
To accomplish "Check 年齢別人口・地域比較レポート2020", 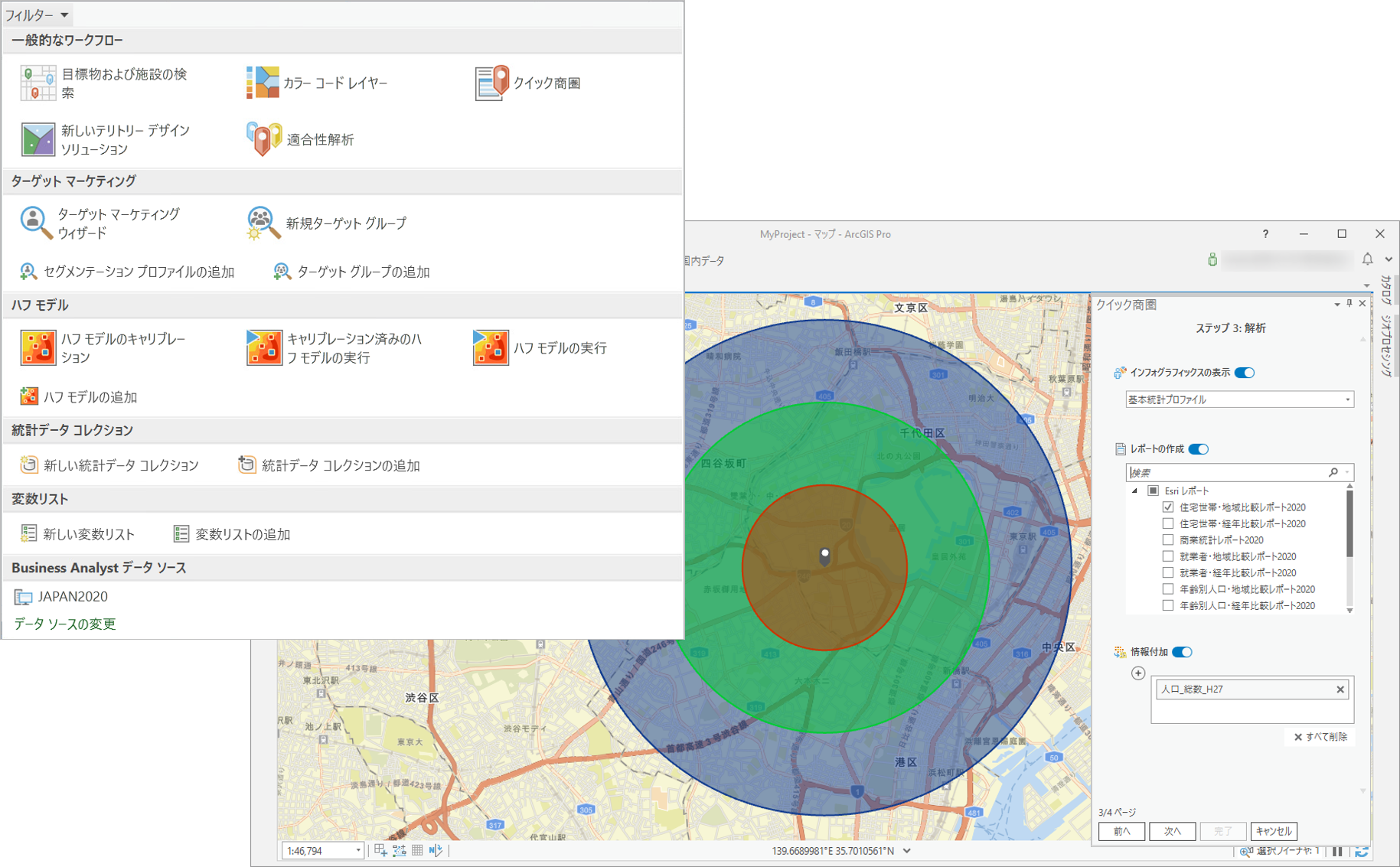I will 1168,589.
